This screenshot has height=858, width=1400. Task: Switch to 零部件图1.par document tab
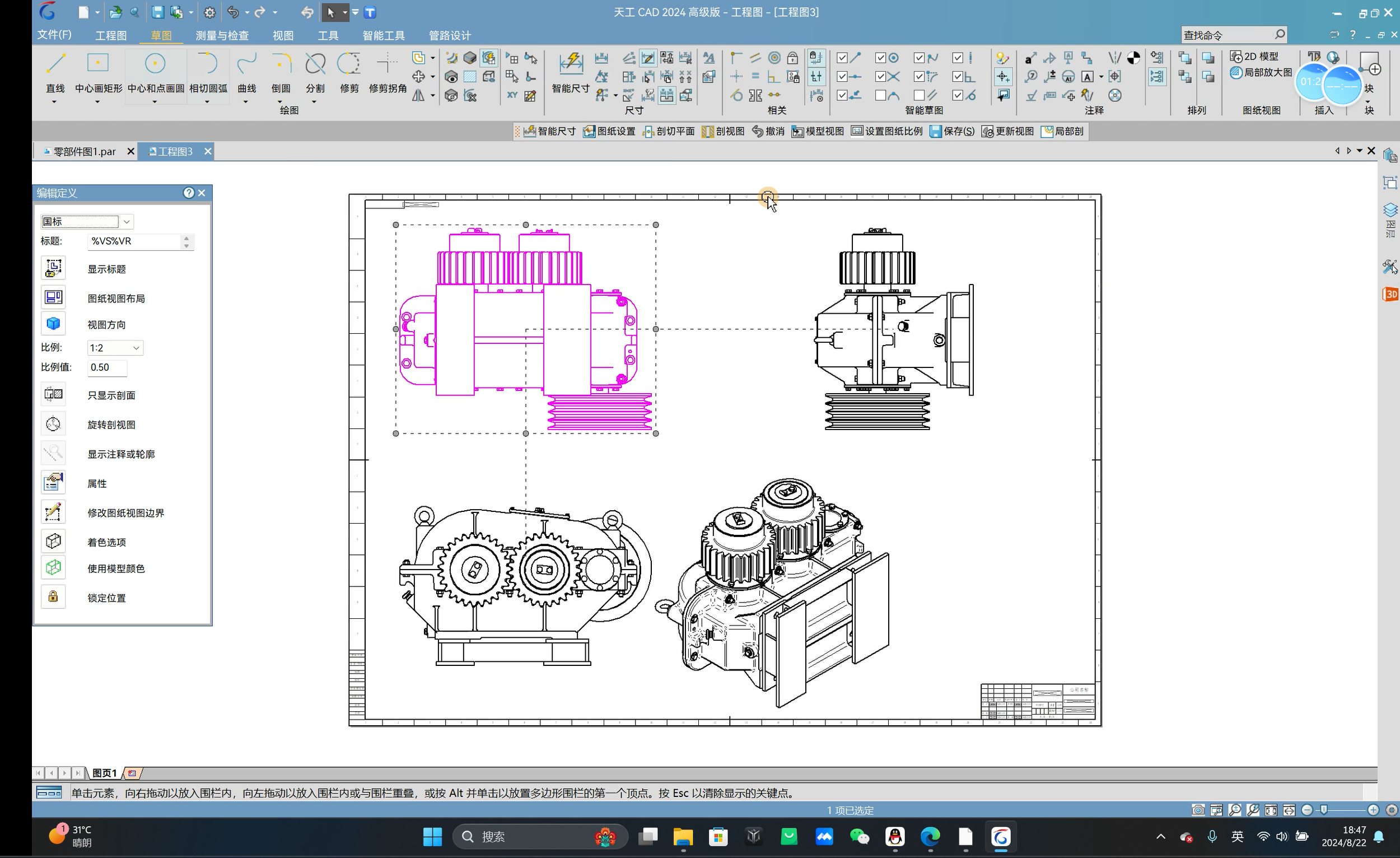click(84, 152)
